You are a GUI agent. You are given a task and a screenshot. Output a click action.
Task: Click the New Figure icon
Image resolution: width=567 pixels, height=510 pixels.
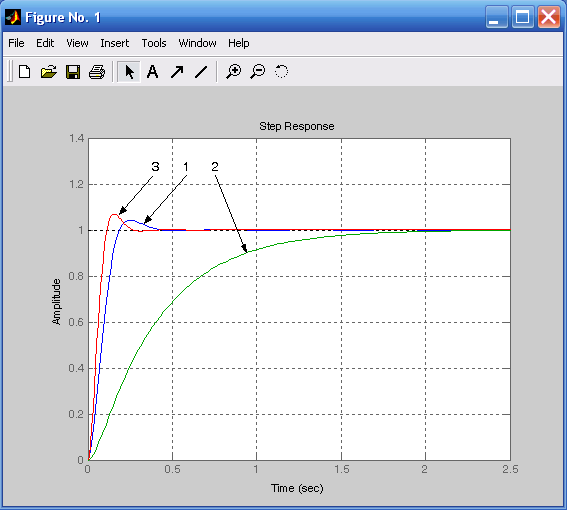(24, 72)
